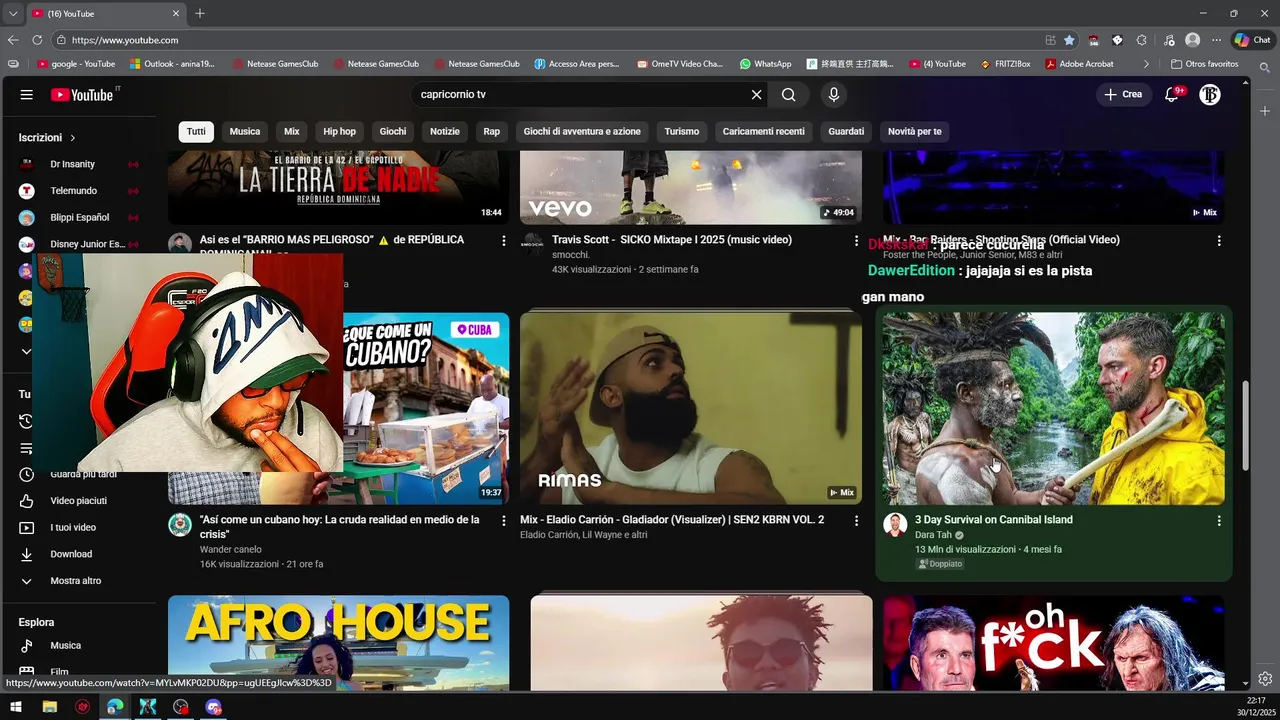1280x720 pixels.
Task: Open browser extensions puzzle icon
Action: click(x=1142, y=40)
